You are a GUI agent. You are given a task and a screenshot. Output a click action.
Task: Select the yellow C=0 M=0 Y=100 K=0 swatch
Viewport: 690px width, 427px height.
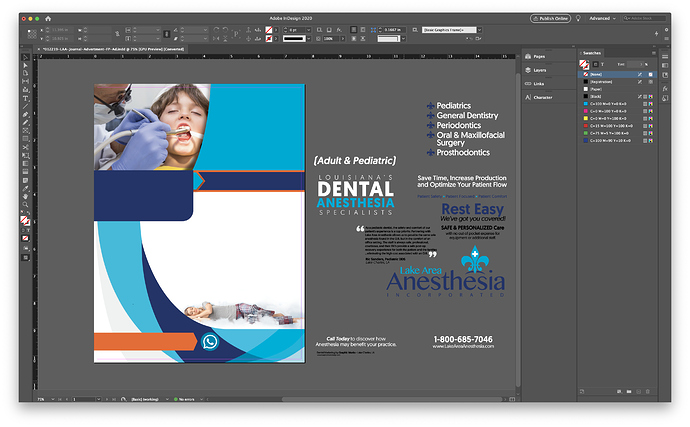point(617,118)
